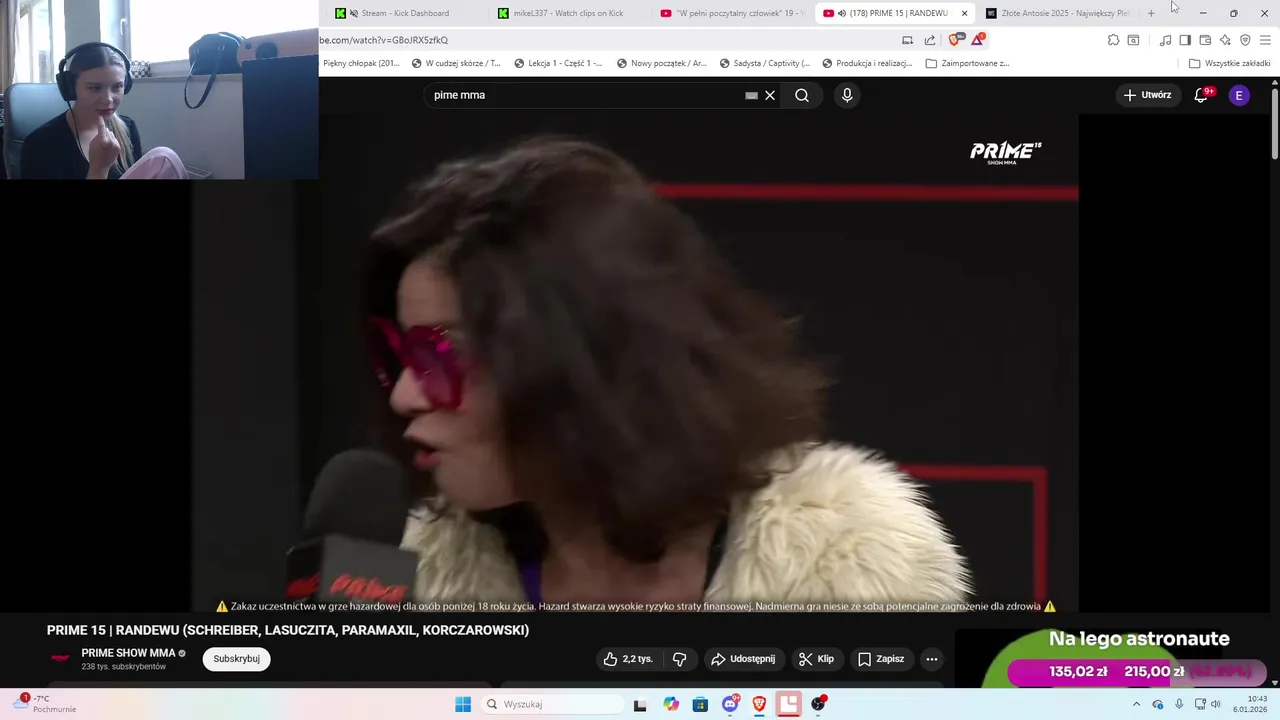Open the extensions puzzle icon

[x=1113, y=40]
